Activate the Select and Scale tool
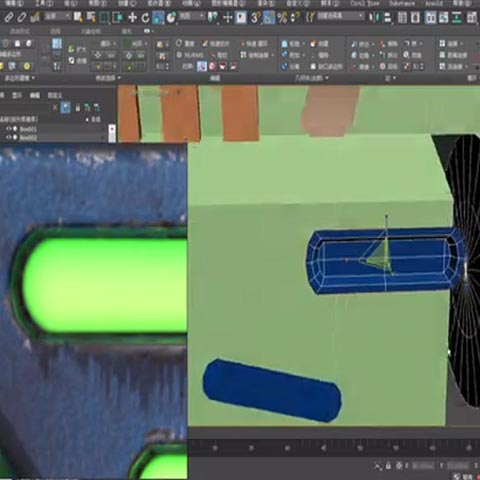Image resolution: width=480 pixels, height=480 pixels. [158, 17]
